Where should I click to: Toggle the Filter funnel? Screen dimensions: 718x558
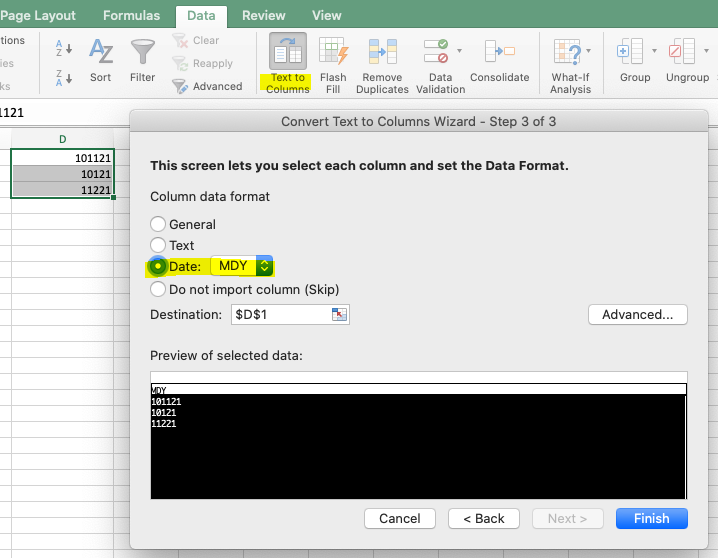tap(142, 60)
